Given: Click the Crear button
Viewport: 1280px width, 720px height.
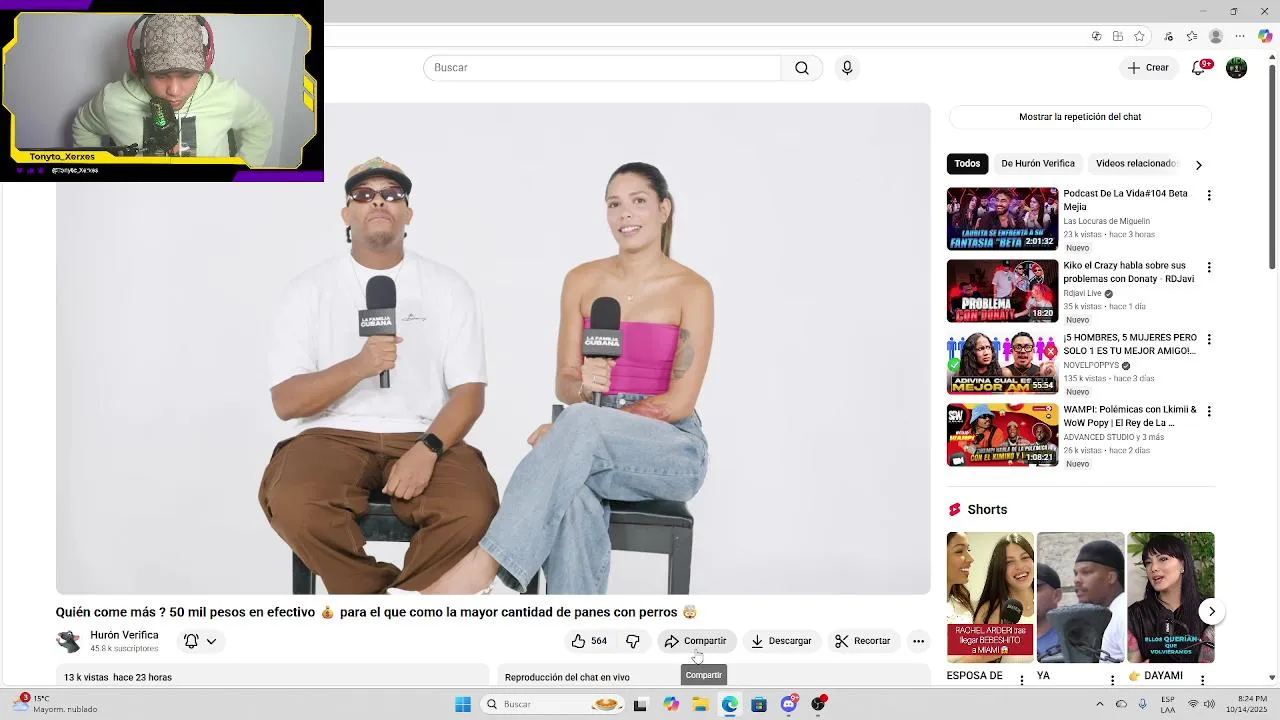Looking at the screenshot, I should pos(1147,68).
